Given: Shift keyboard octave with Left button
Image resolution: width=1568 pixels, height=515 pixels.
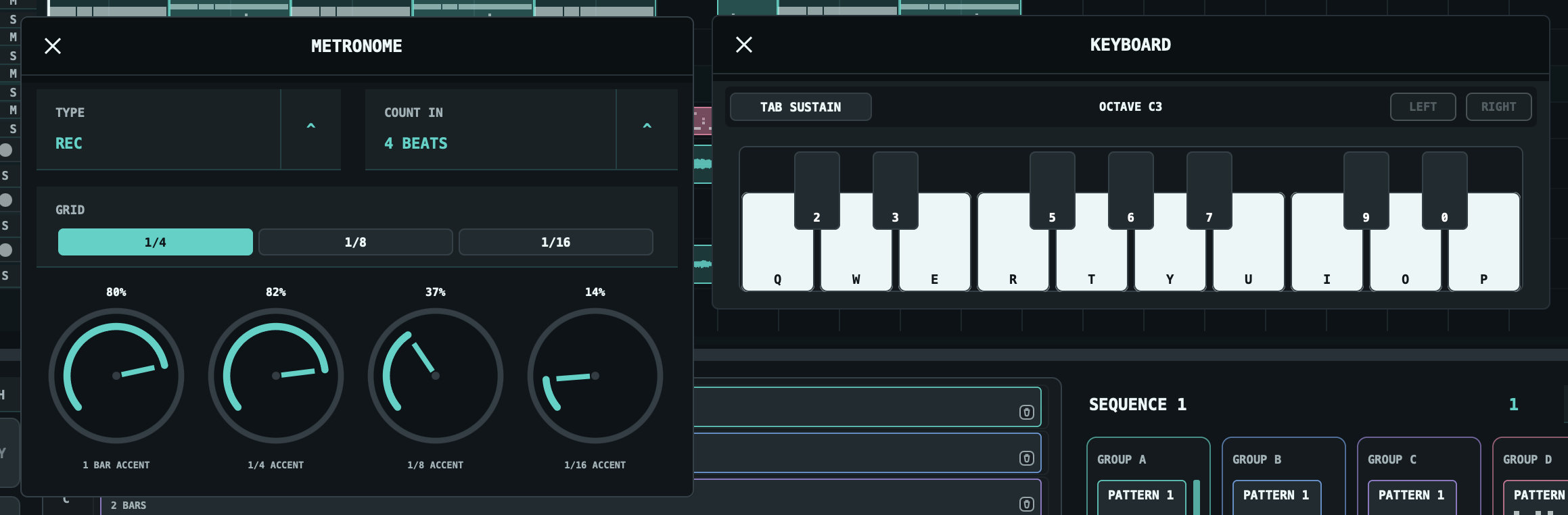Looking at the screenshot, I should click(1423, 107).
